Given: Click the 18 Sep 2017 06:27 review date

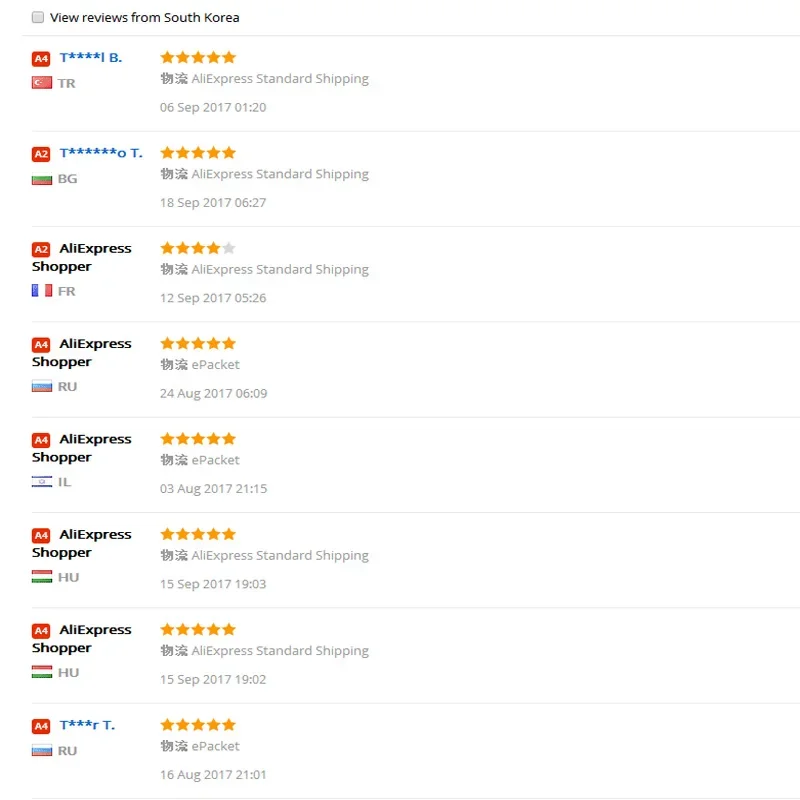Looking at the screenshot, I should point(213,202).
